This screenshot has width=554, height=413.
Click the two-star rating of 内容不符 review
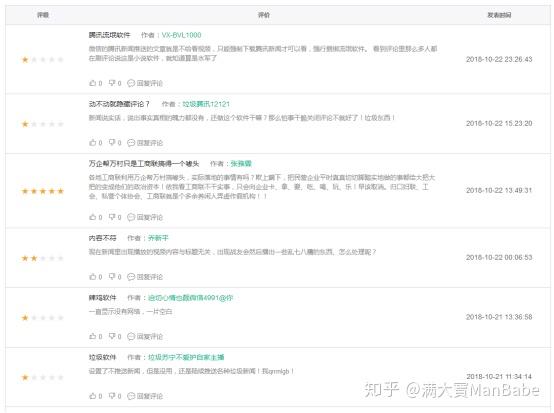[43, 258]
